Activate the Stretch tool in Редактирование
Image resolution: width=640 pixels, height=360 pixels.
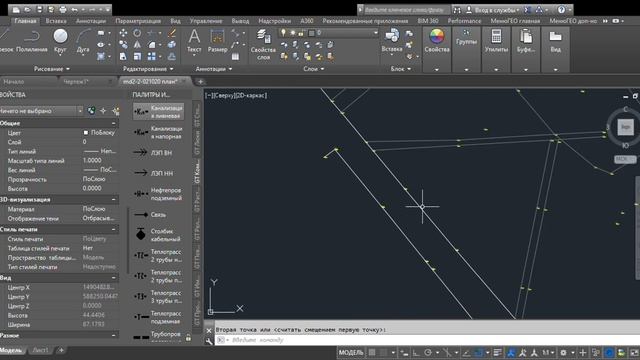123,56
